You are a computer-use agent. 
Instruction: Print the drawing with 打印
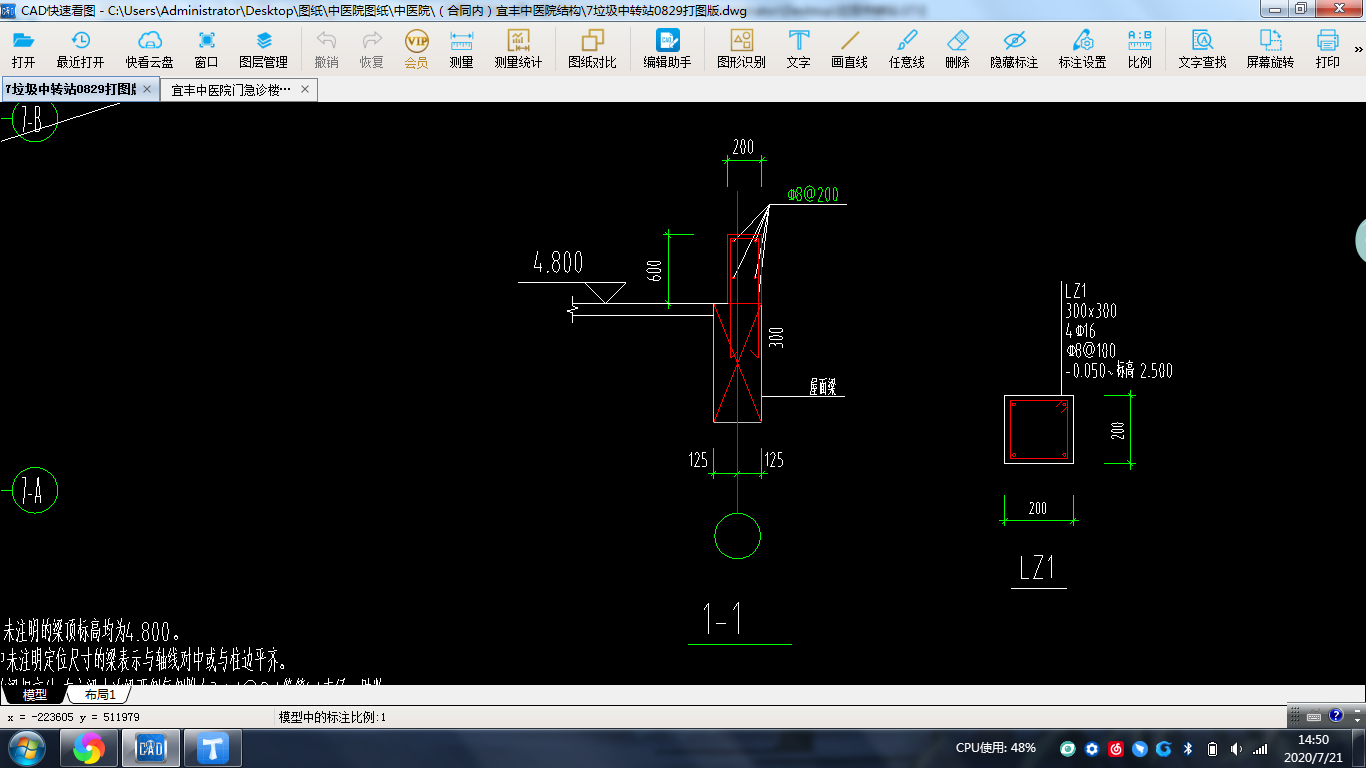(1328, 49)
